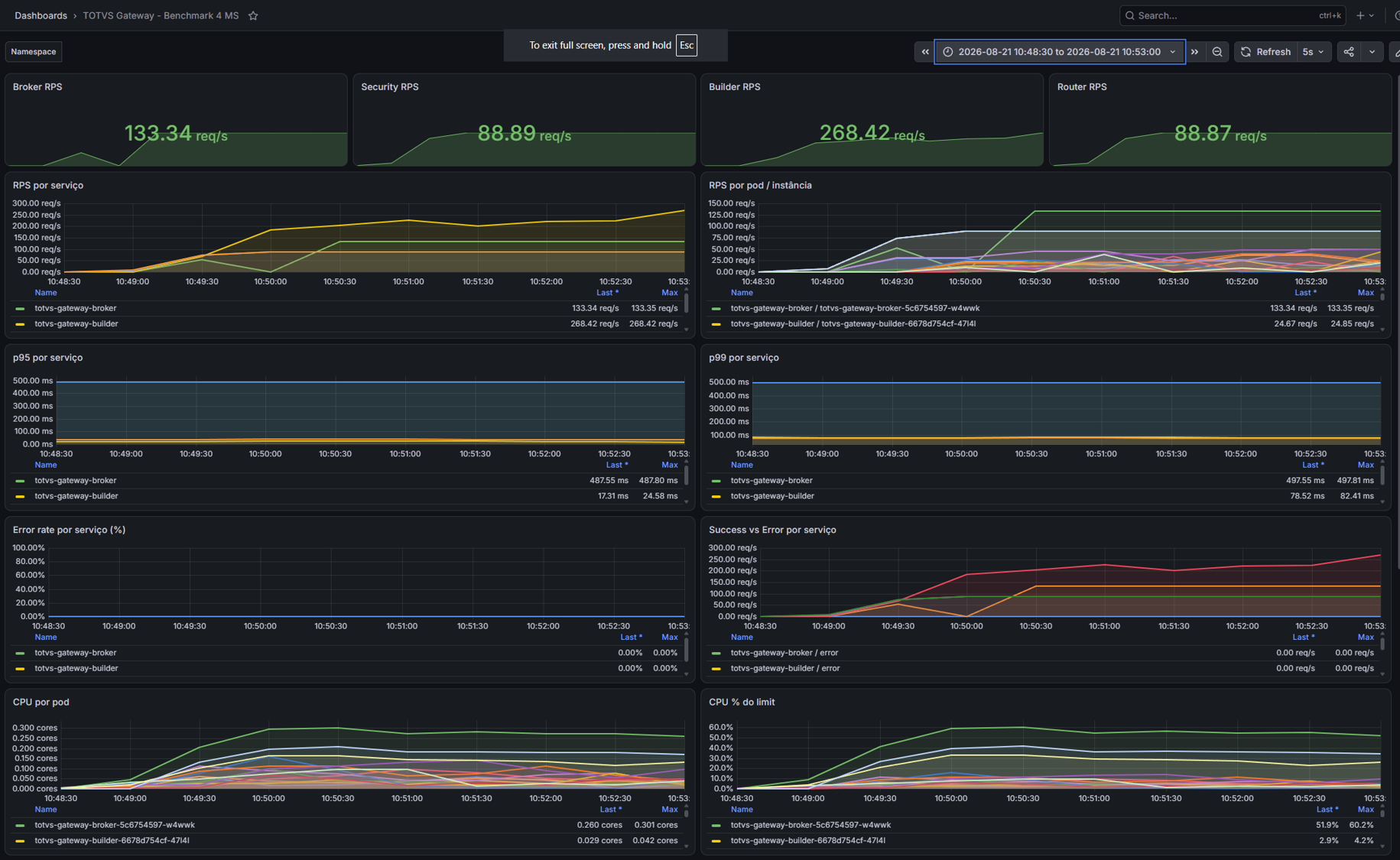Toggle totvs-gateway-broker / error series visibility
The image size is (1400, 860).
[784, 653]
